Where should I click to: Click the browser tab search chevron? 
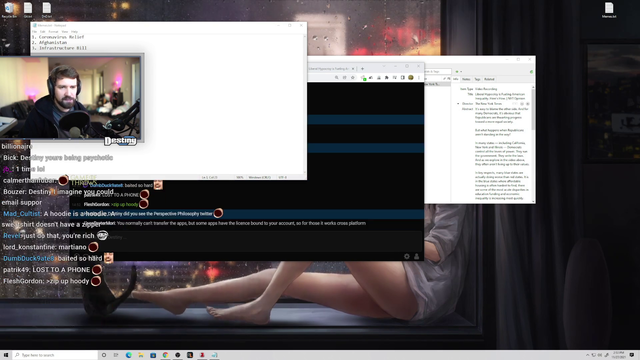384,66
